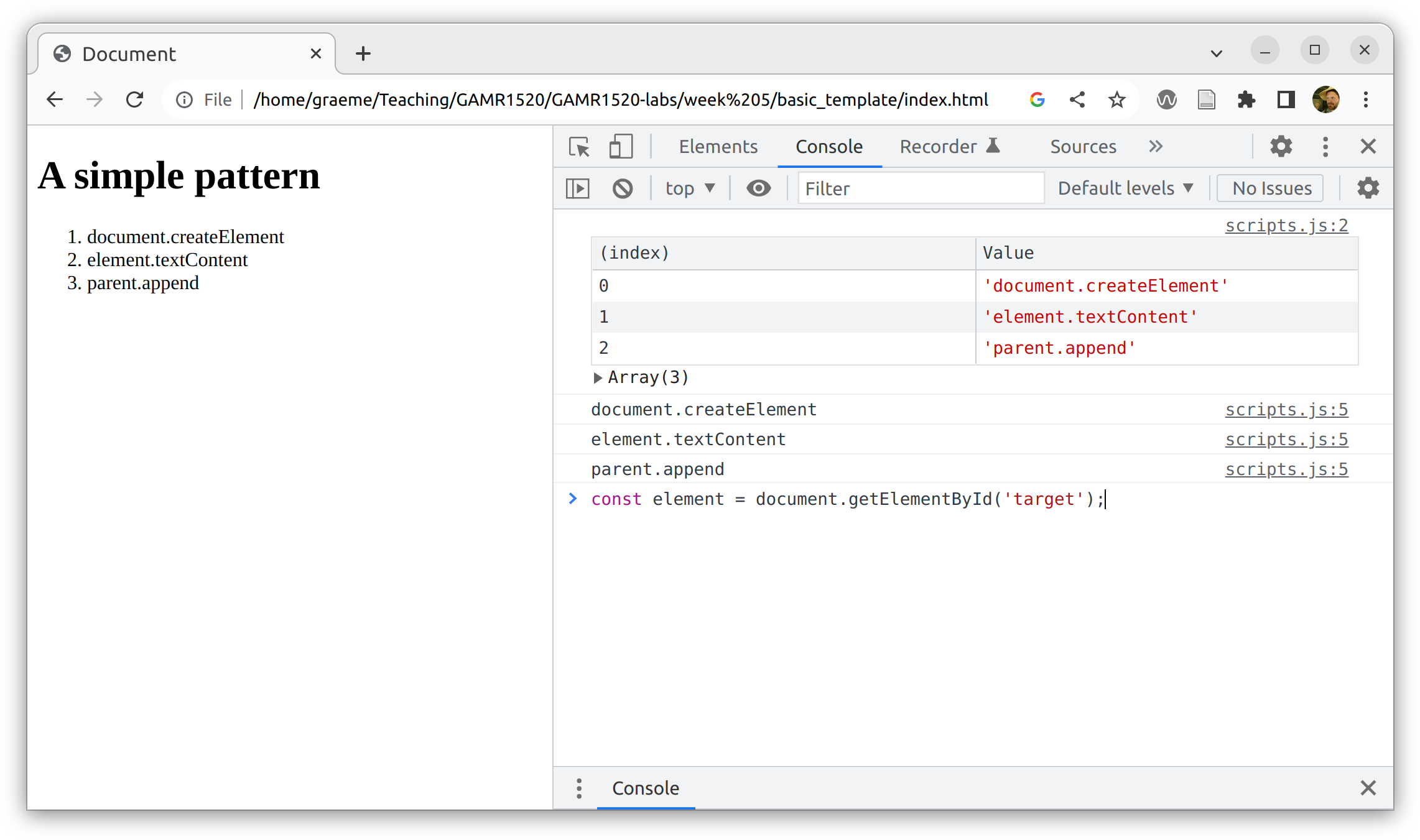Image resolution: width=1420 pixels, height=840 pixels.
Task: Open the Default levels dropdown
Action: pyautogui.click(x=1127, y=188)
